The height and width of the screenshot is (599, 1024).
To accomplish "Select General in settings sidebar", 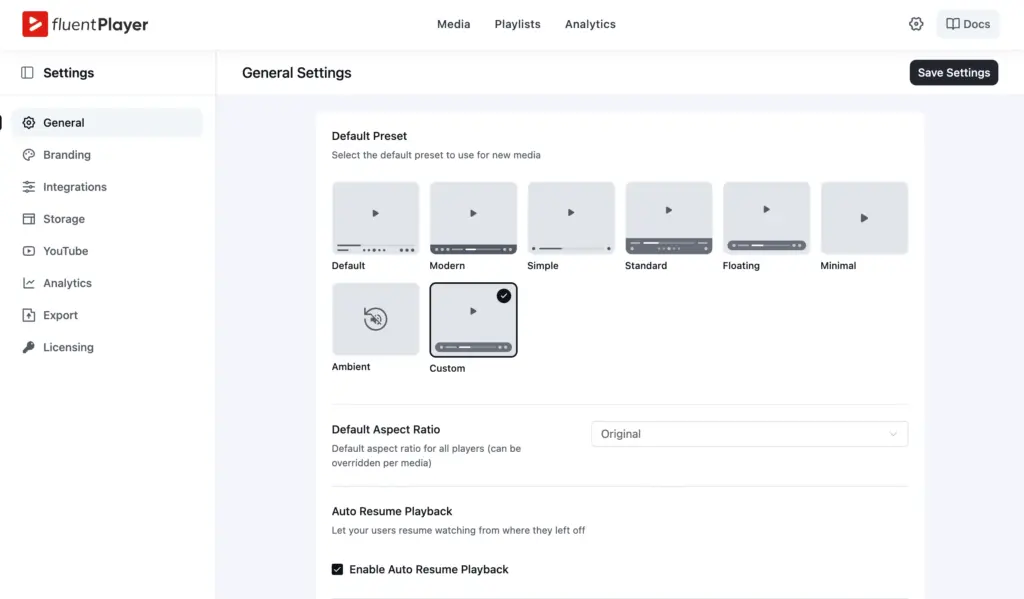I will [x=107, y=123].
